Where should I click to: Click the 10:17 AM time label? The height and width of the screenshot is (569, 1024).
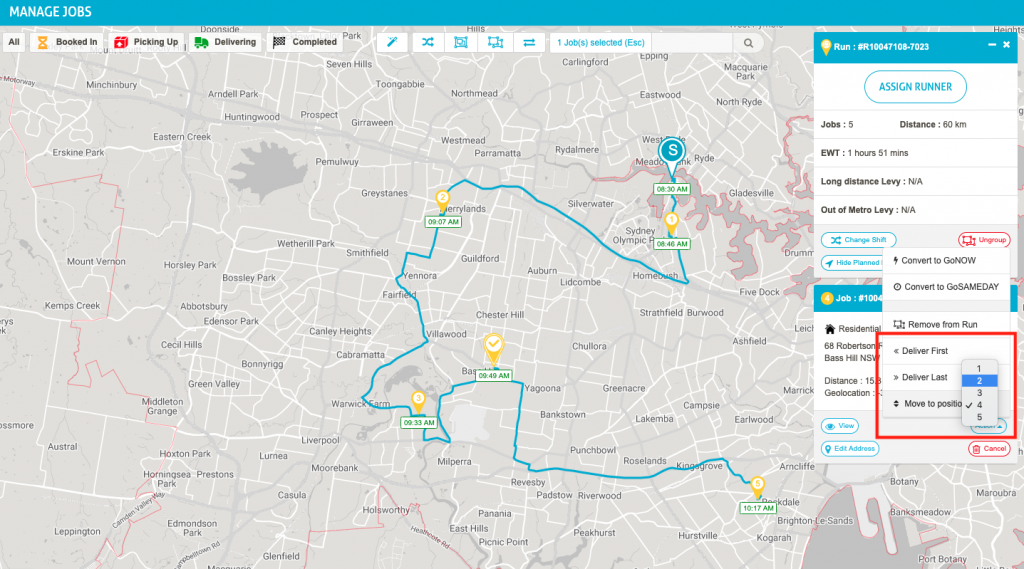[x=758, y=508]
